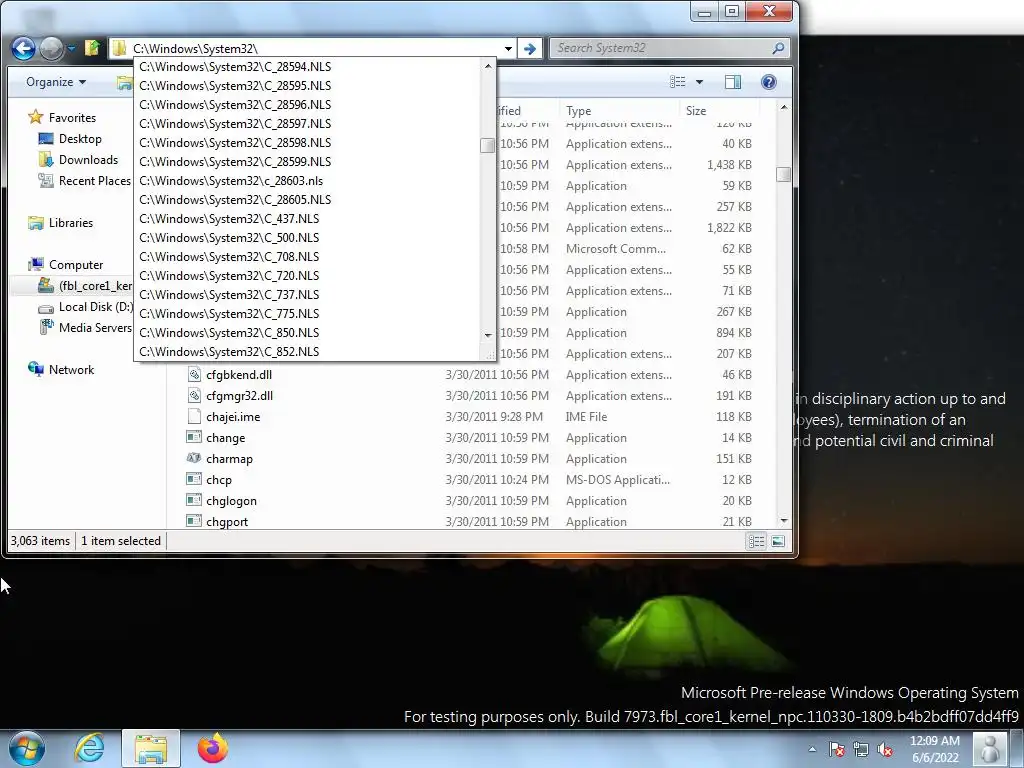The height and width of the screenshot is (768, 1024).
Task: Choose C_775.NLS autocomplete suggestion
Action: 307,313
